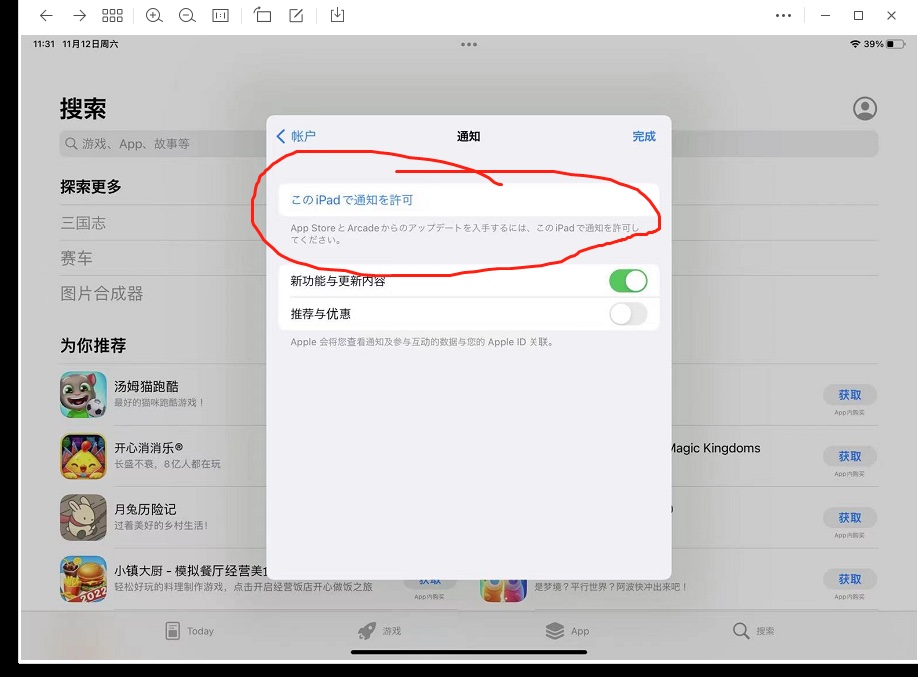Open the App tab

pos(567,631)
